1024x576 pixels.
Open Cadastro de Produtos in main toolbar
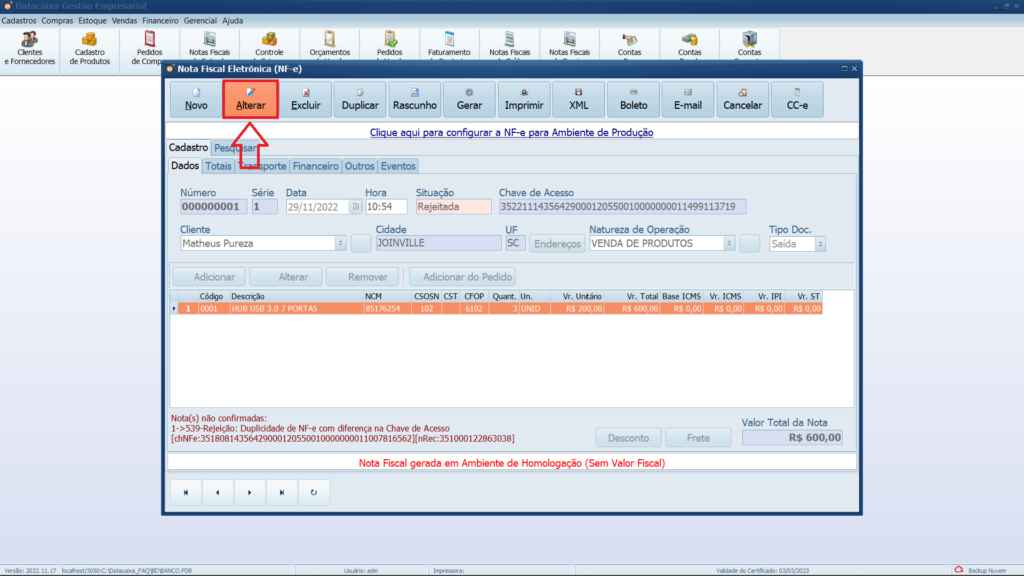(x=90, y=48)
